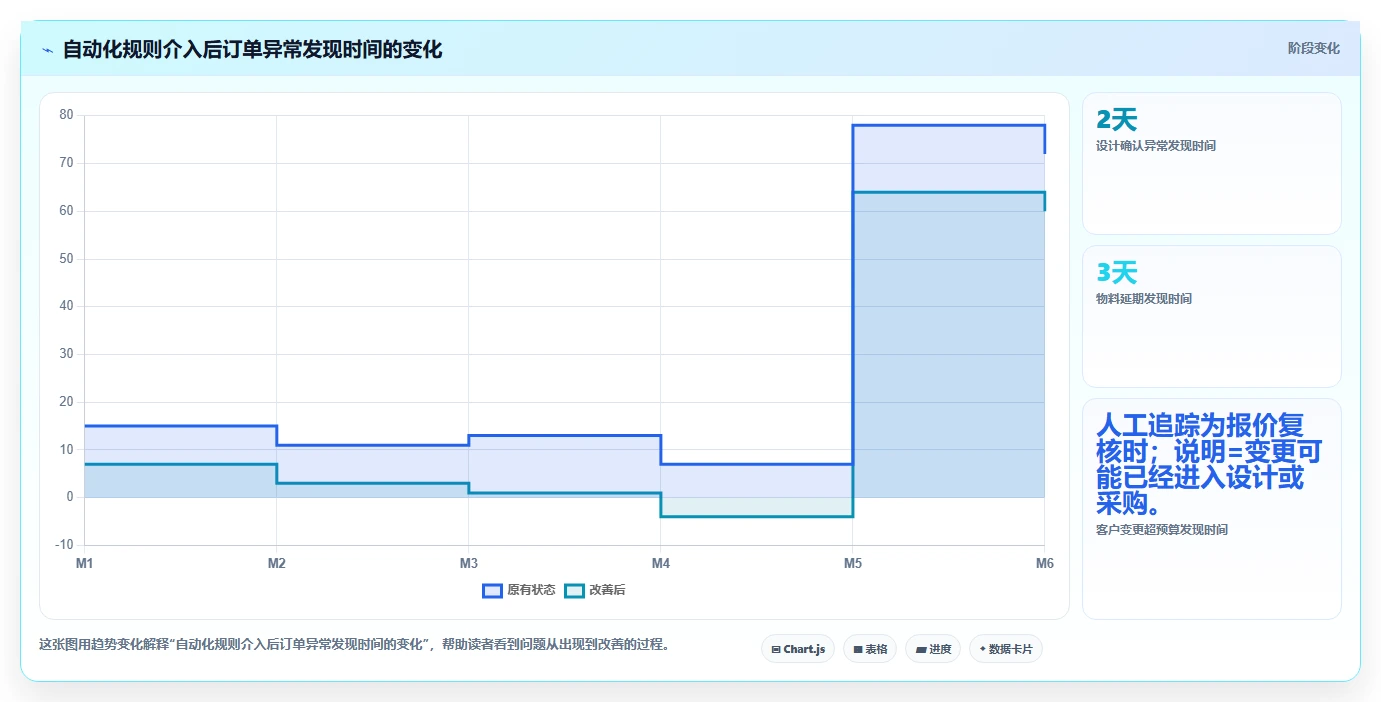Click the M2 x-axis label

point(277,564)
